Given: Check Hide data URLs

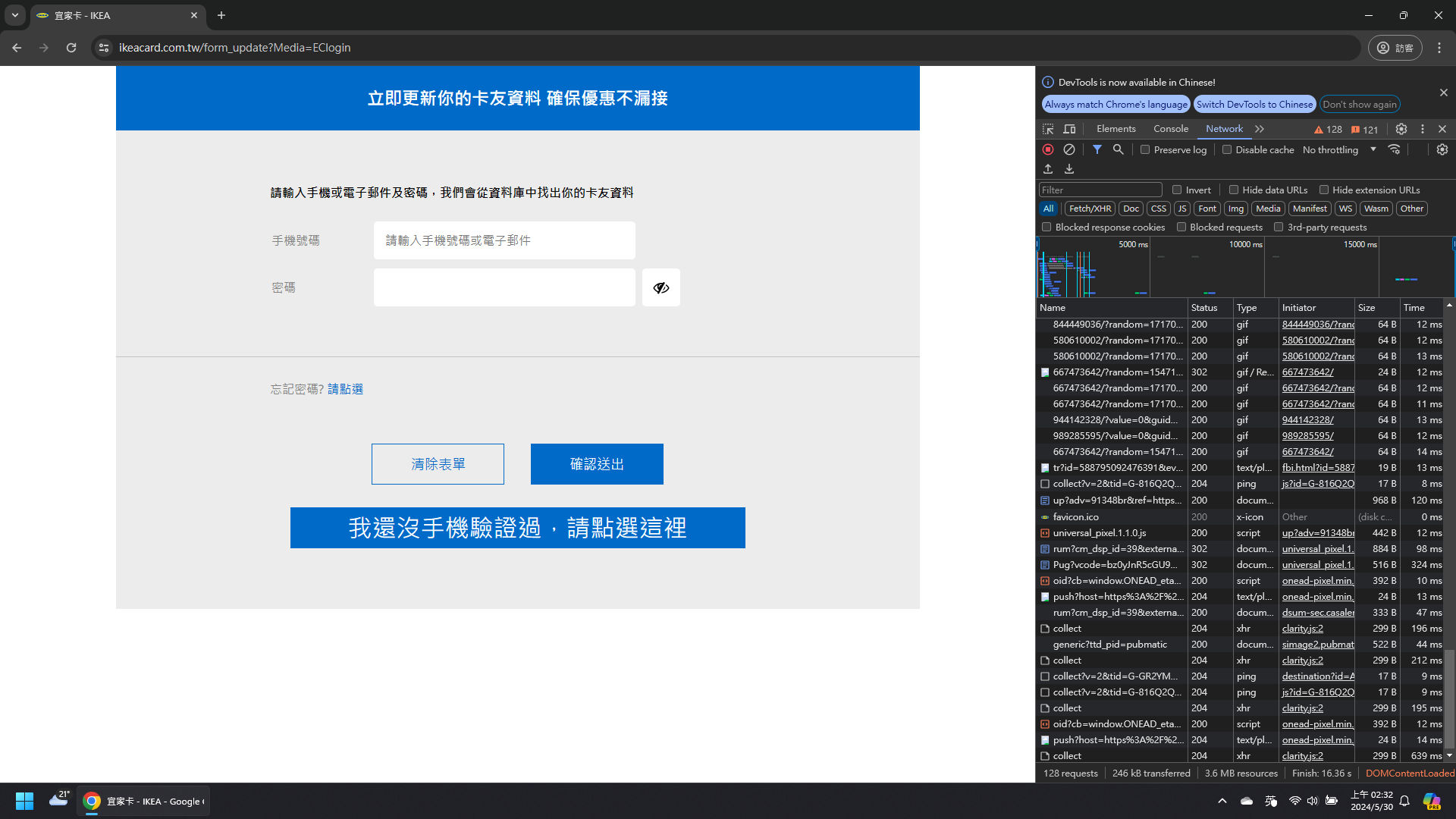Looking at the screenshot, I should tap(1234, 190).
